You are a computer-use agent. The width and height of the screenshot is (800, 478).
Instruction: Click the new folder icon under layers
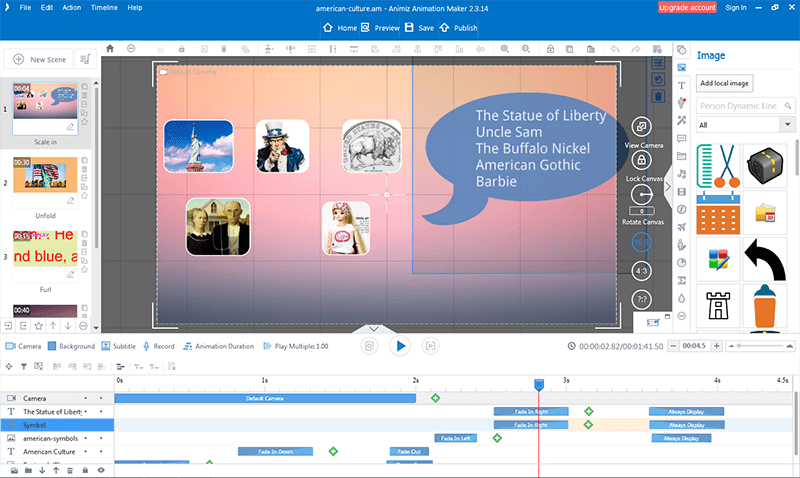[28, 470]
